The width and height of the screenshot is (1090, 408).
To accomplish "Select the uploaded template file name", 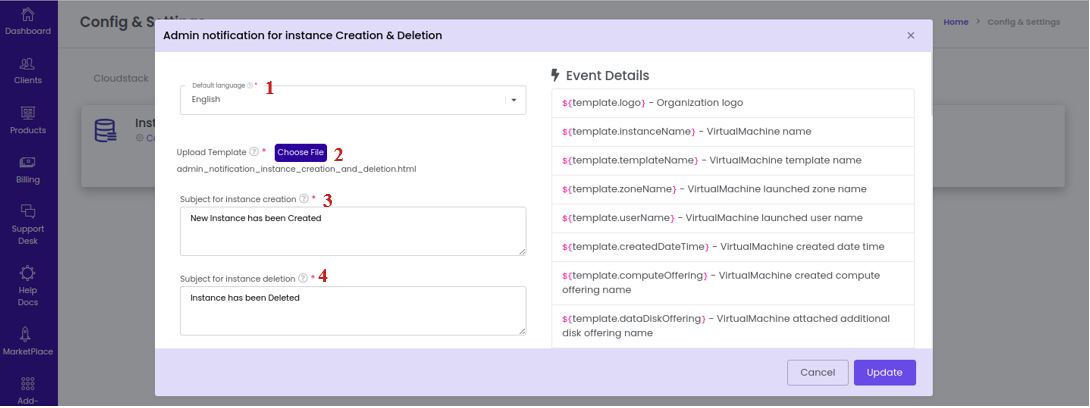I will [x=297, y=169].
